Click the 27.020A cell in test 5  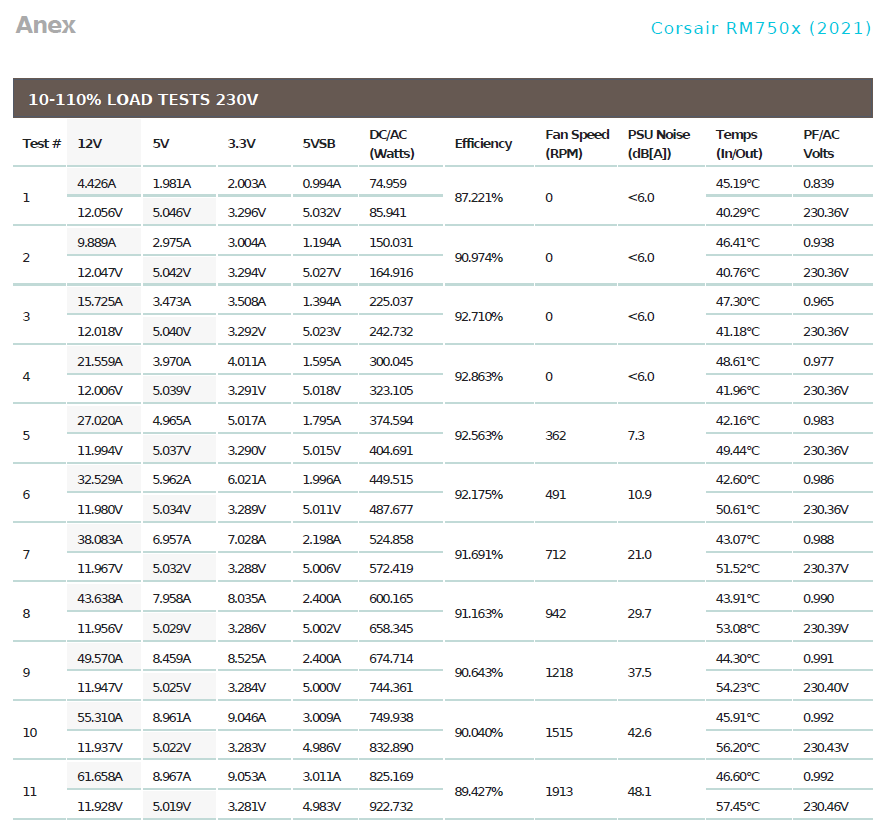click(100, 421)
